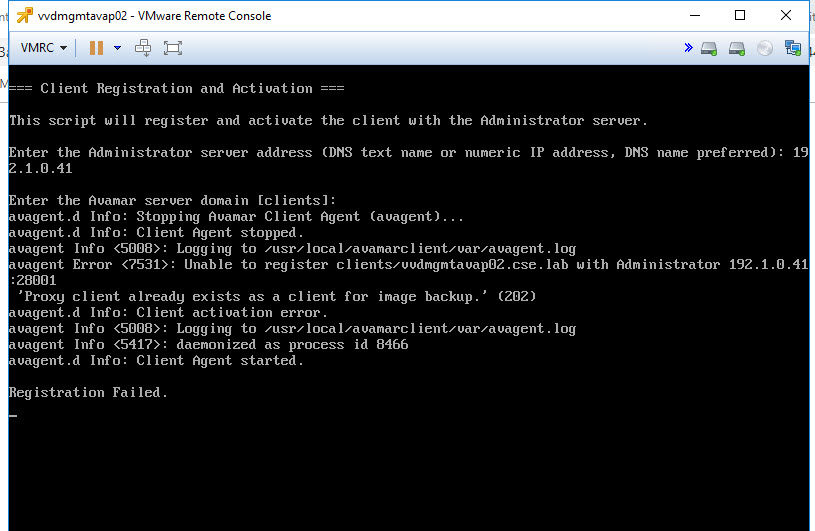Image resolution: width=815 pixels, height=531 pixels.
Task: Click the 'Enter the Avamar server domain' prompt
Action: point(173,200)
